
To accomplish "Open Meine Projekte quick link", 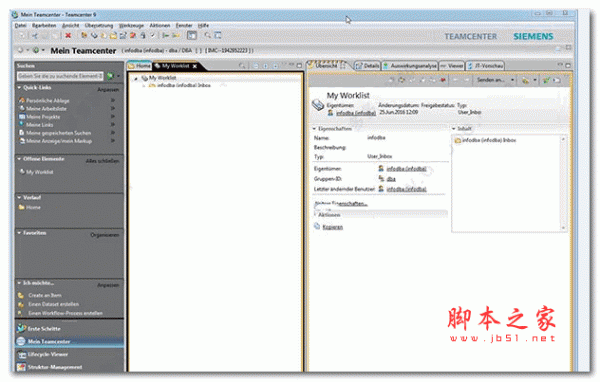I will coord(43,117).
